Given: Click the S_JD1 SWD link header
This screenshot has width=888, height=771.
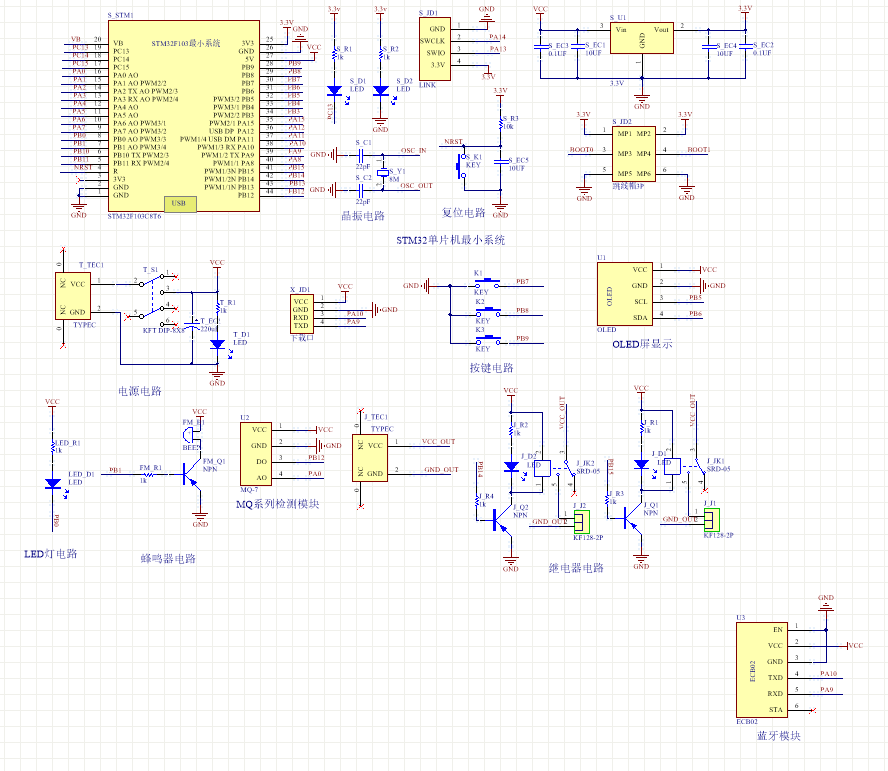Looking at the screenshot, I should (434, 46).
